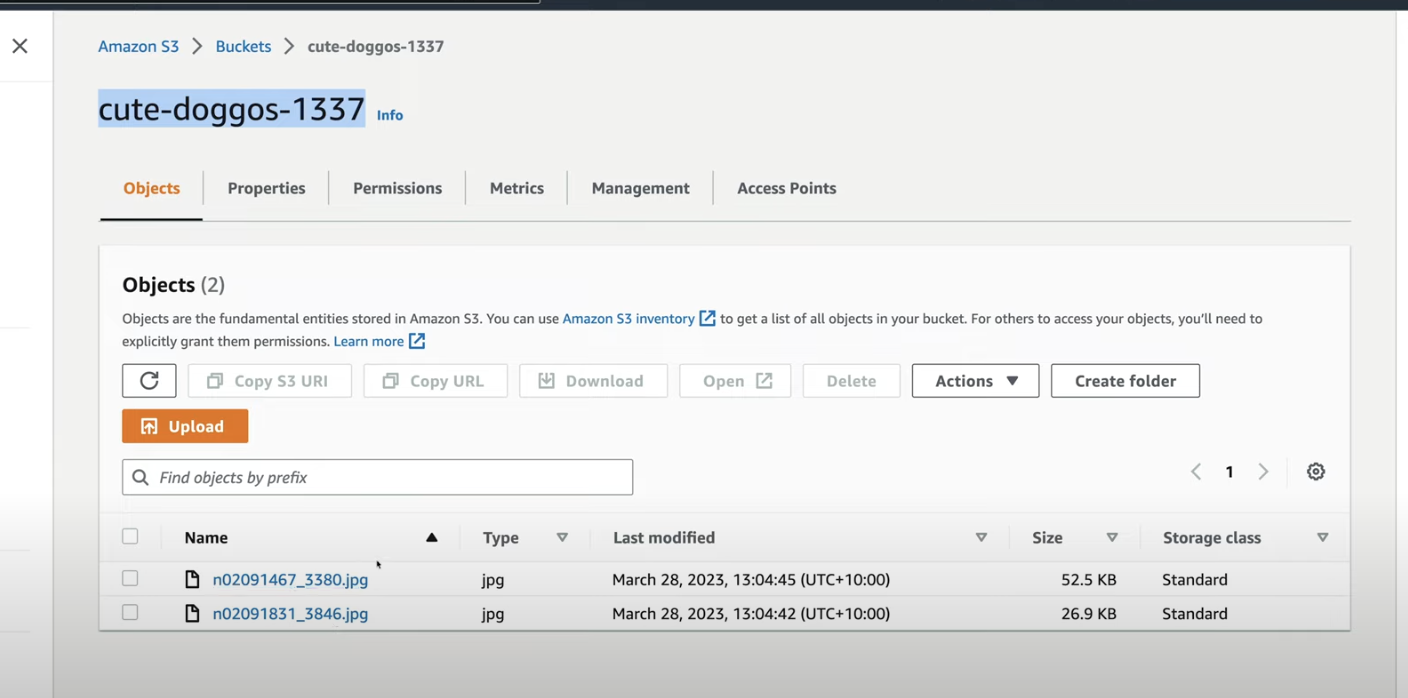Click the 26.9 KB size cell
Image resolution: width=1408 pixels, height=698 pixels.
(1089, 613)
